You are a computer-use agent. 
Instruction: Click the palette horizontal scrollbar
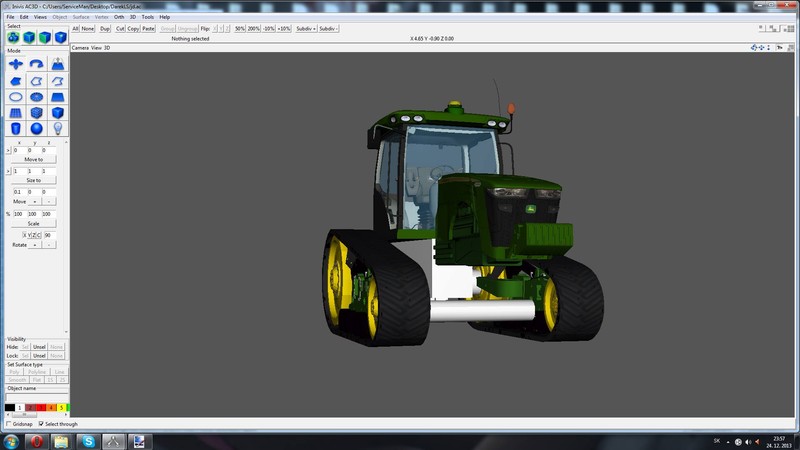point(37,414)
